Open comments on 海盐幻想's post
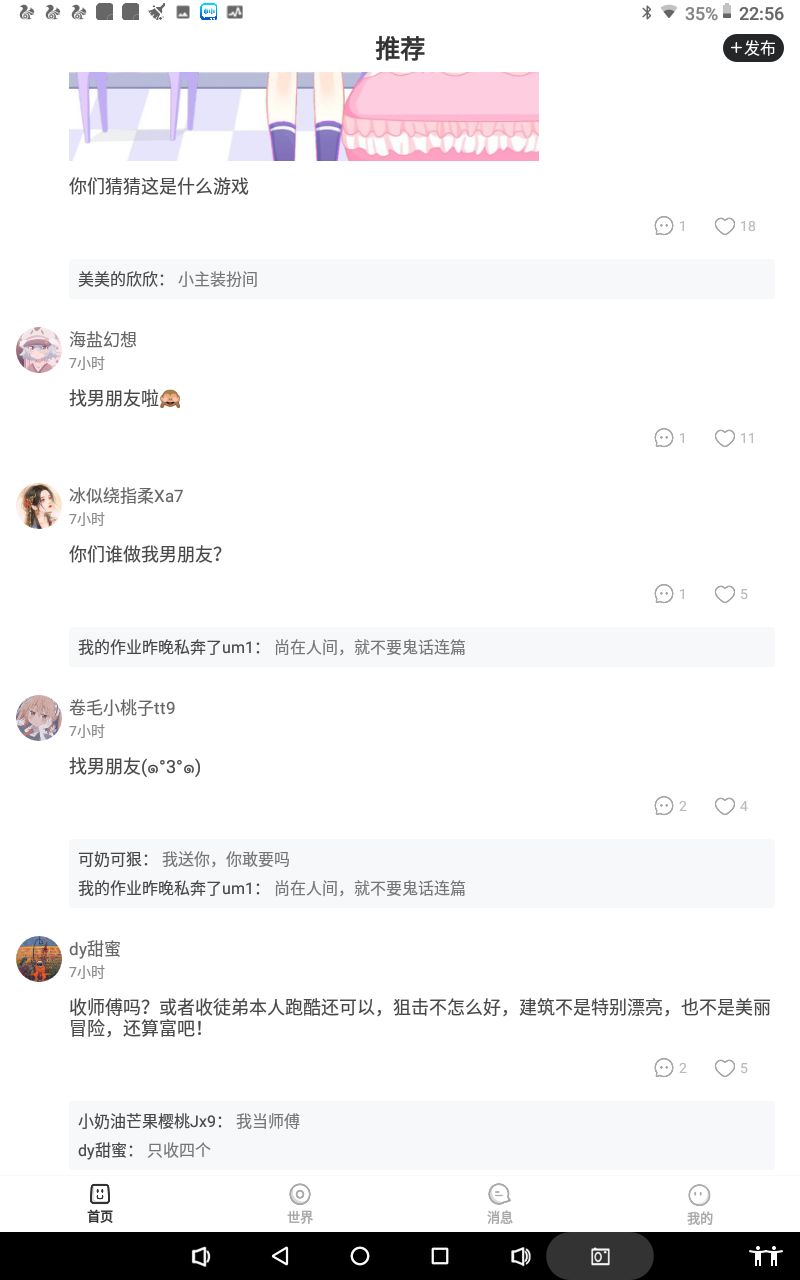 (x=664, y=438)
